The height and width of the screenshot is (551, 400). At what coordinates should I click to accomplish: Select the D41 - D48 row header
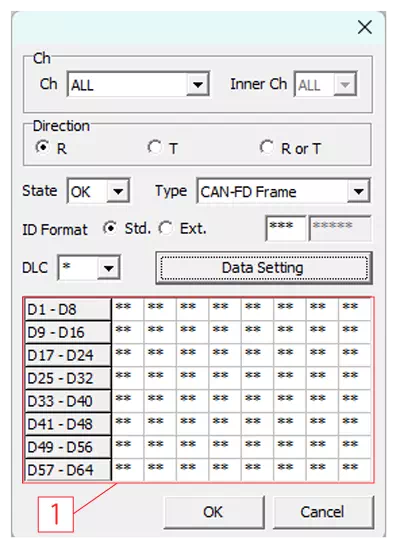click(x=68, y=424)
